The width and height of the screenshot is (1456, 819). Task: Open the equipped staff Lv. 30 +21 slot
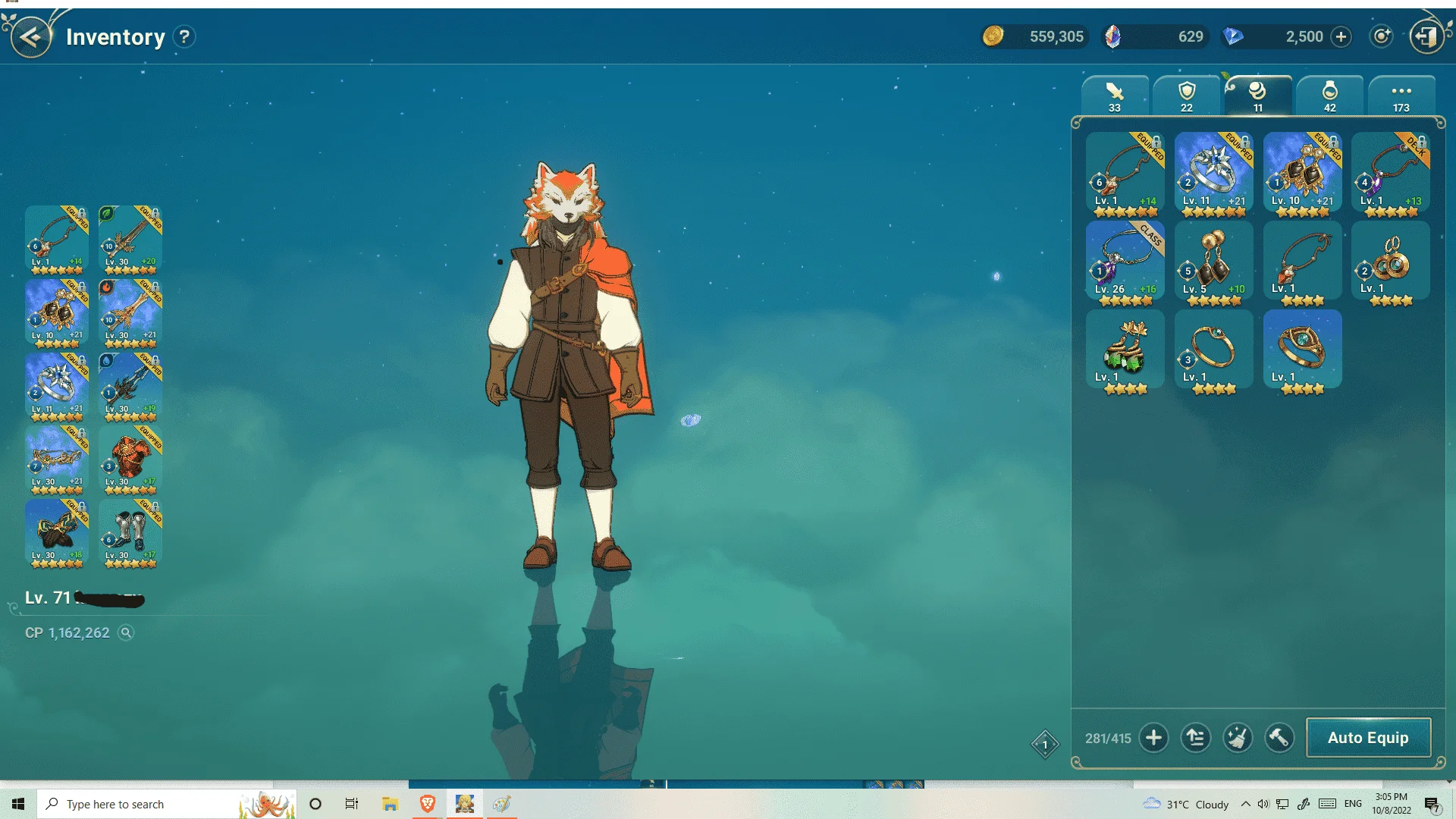pos(130,313)
